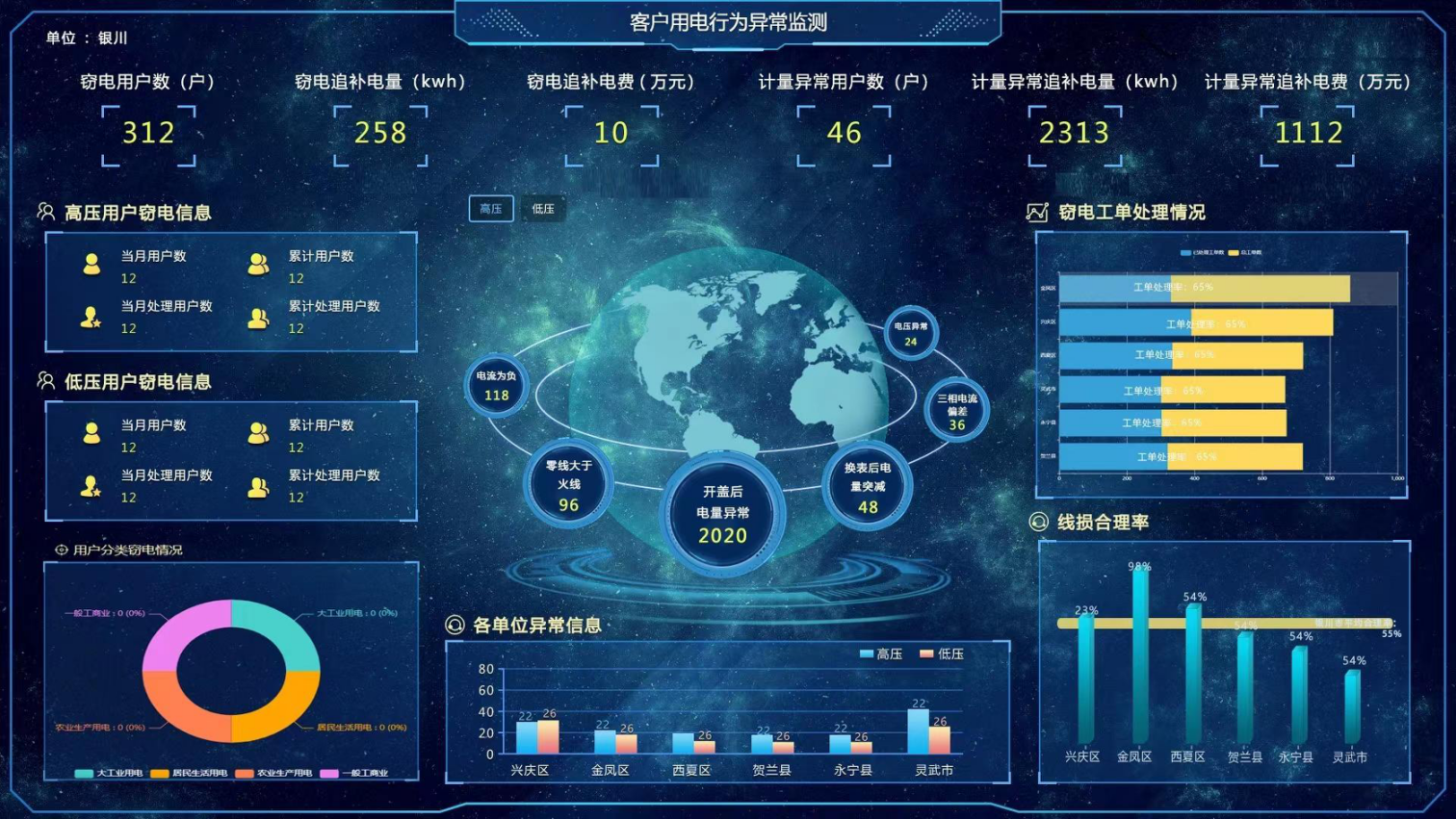Click 累计处理用户数 icon in 高压用户窃电信息 panel
The width and height of the screenshot is (1456, 819).
point(258,318)
